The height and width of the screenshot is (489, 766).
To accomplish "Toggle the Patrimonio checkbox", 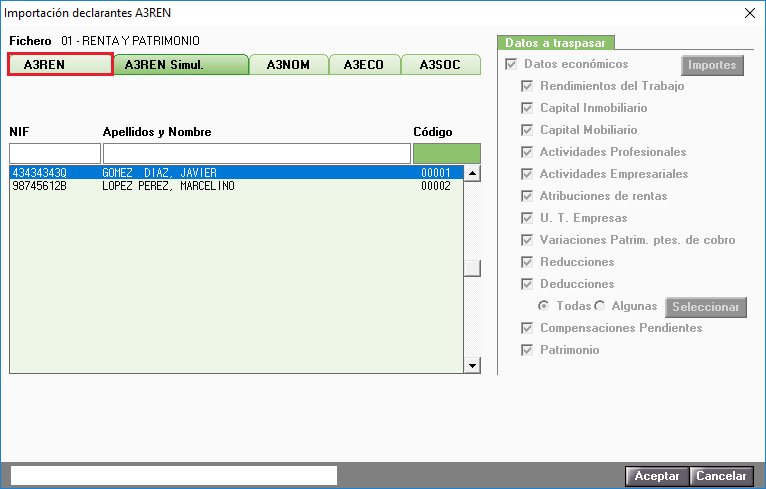I will tap(527, 350).
